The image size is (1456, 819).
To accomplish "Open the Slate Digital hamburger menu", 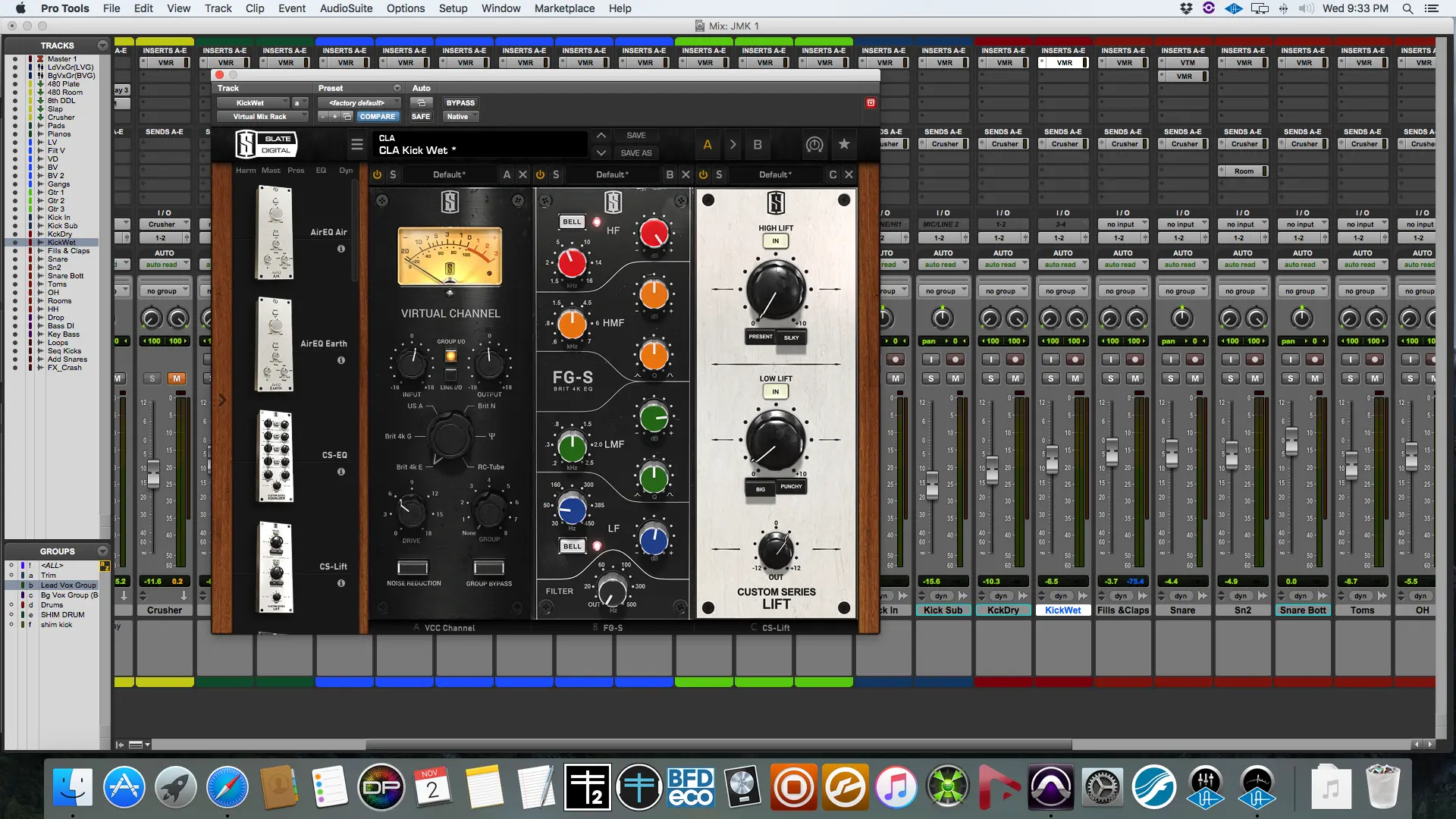I will [x=356, y=144].
